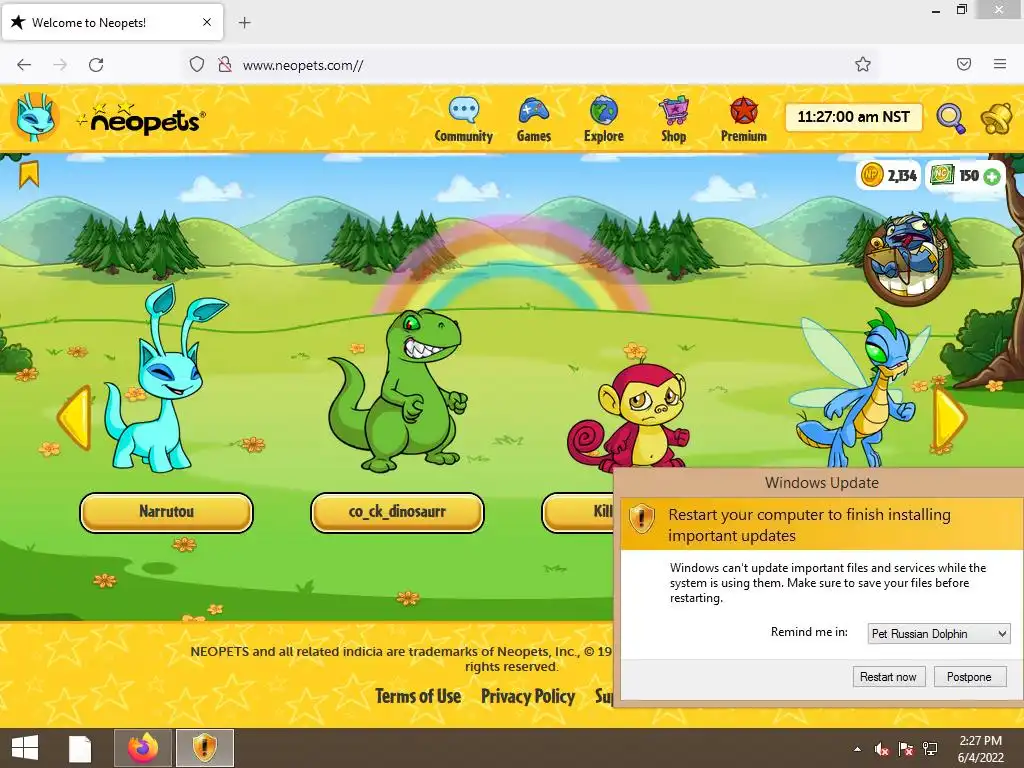Screen dimensions: 1024x768
Task: Click the 11:27:00 am NST clock
Action: click(x=854, y=117)
